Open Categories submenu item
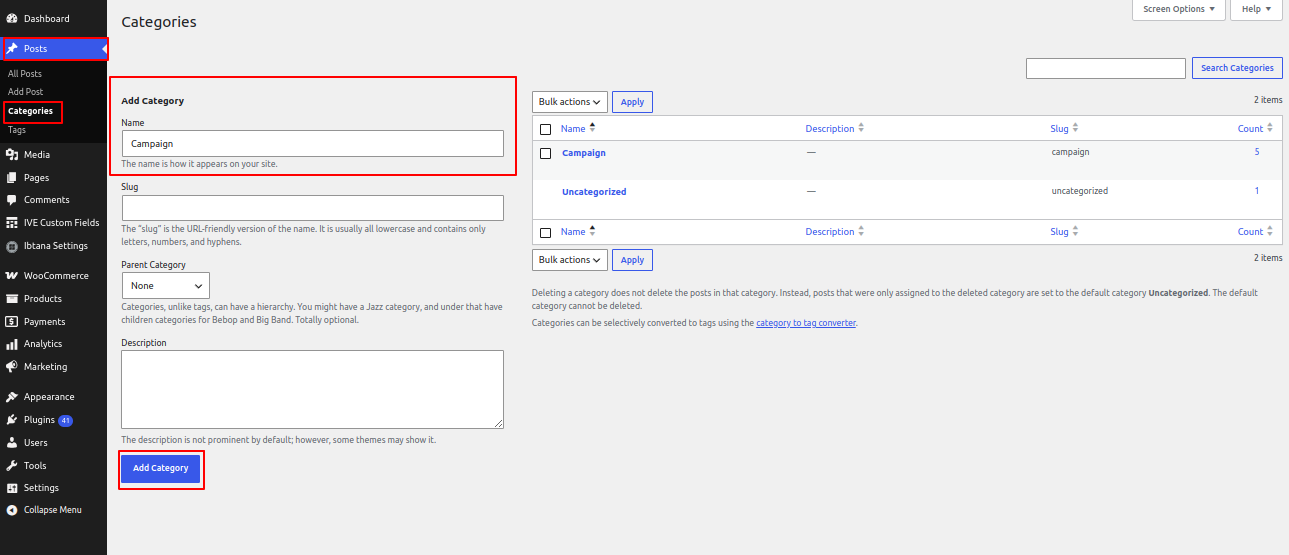1289x555 pixels. click(x=30, y=111)
